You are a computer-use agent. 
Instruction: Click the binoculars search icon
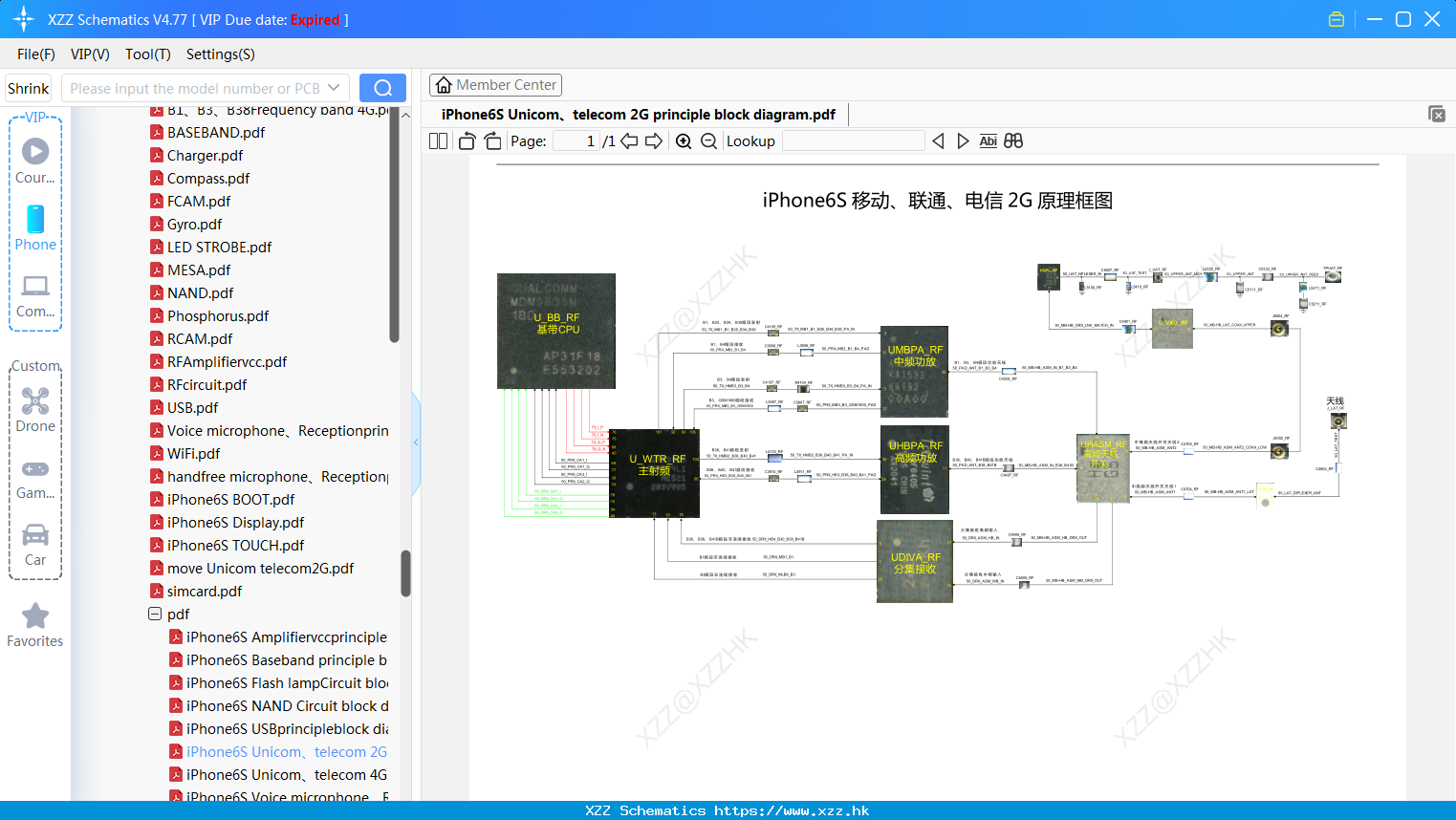click(x=1013, y=140)
